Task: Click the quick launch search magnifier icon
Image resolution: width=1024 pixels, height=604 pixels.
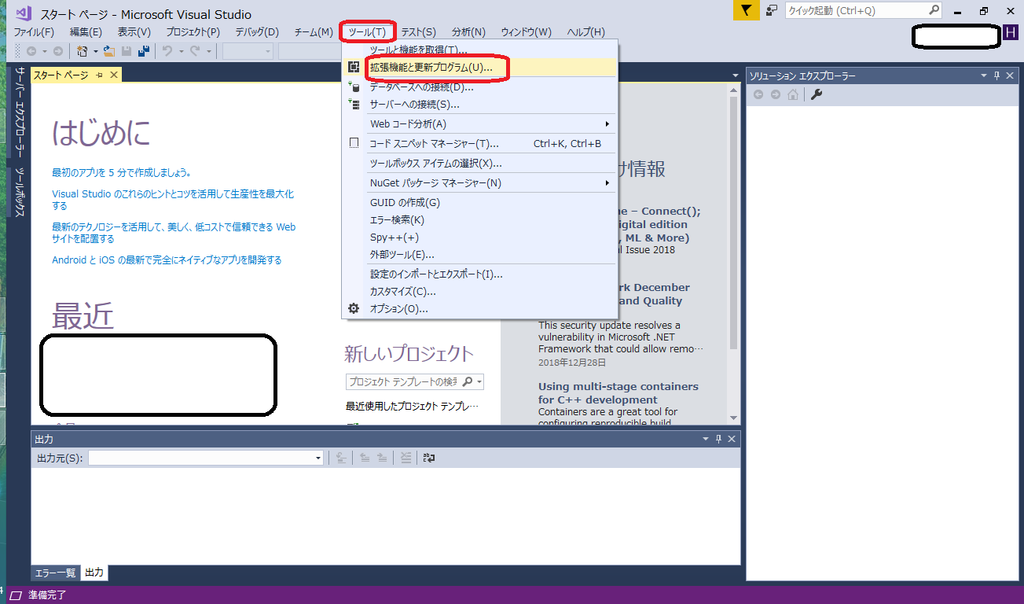Action: [x=934, y=10]
